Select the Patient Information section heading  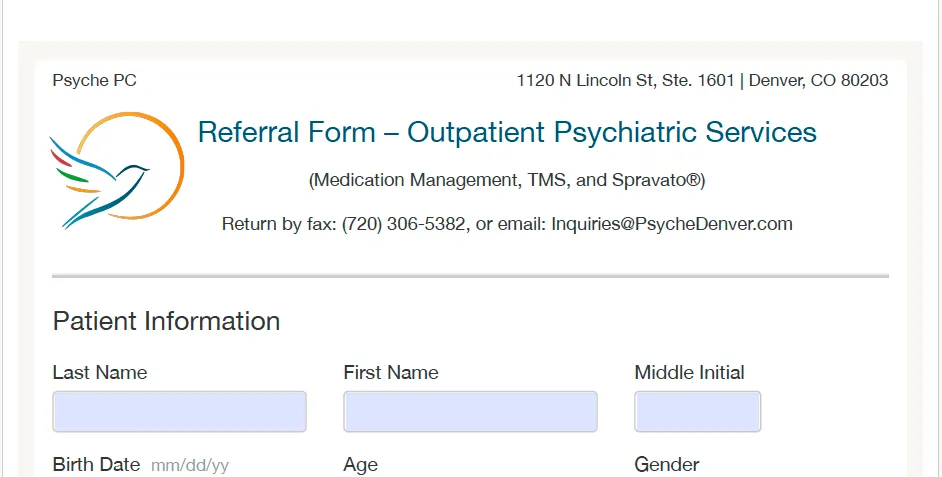click(166, 321)
